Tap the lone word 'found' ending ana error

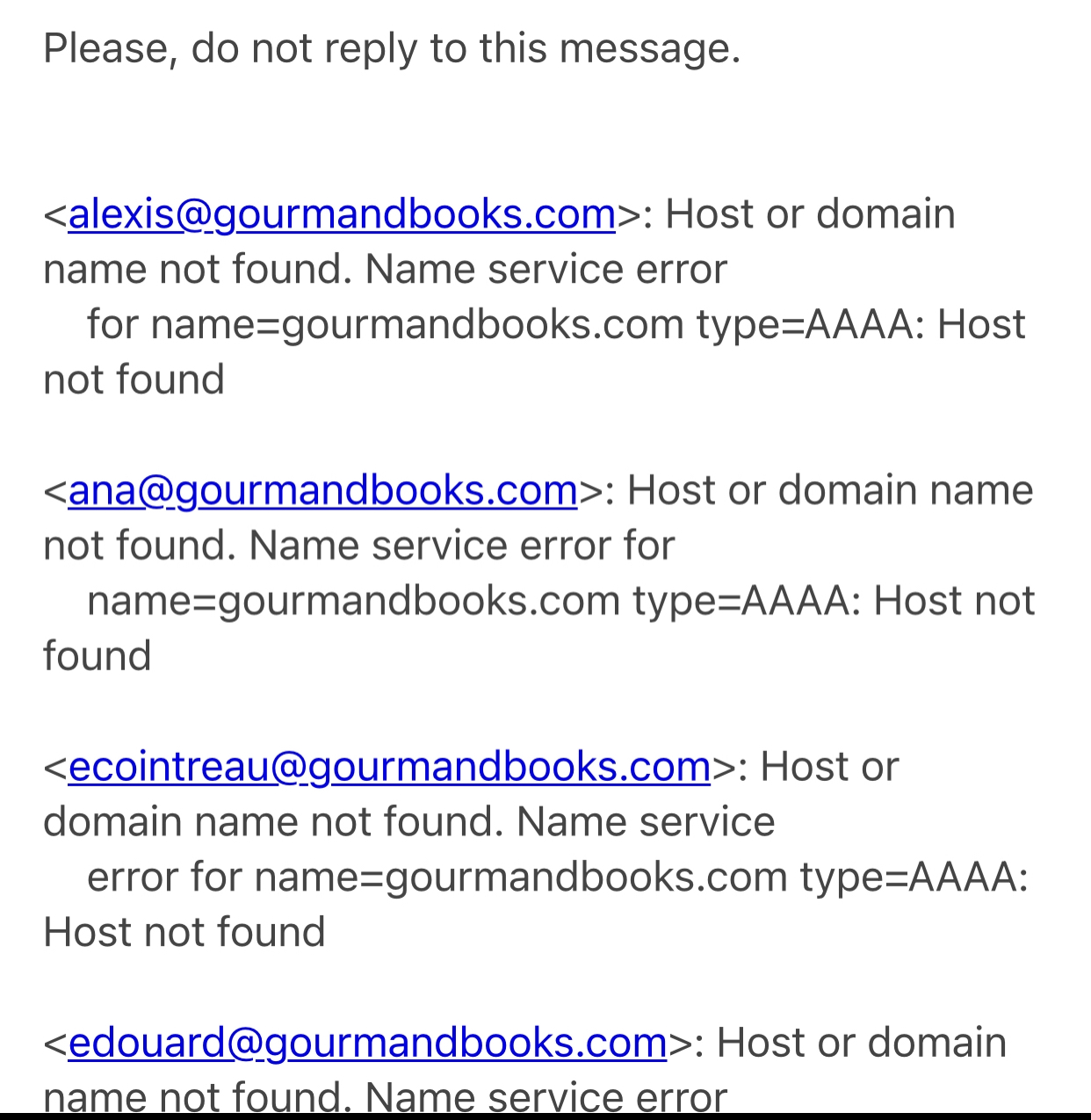97,657
